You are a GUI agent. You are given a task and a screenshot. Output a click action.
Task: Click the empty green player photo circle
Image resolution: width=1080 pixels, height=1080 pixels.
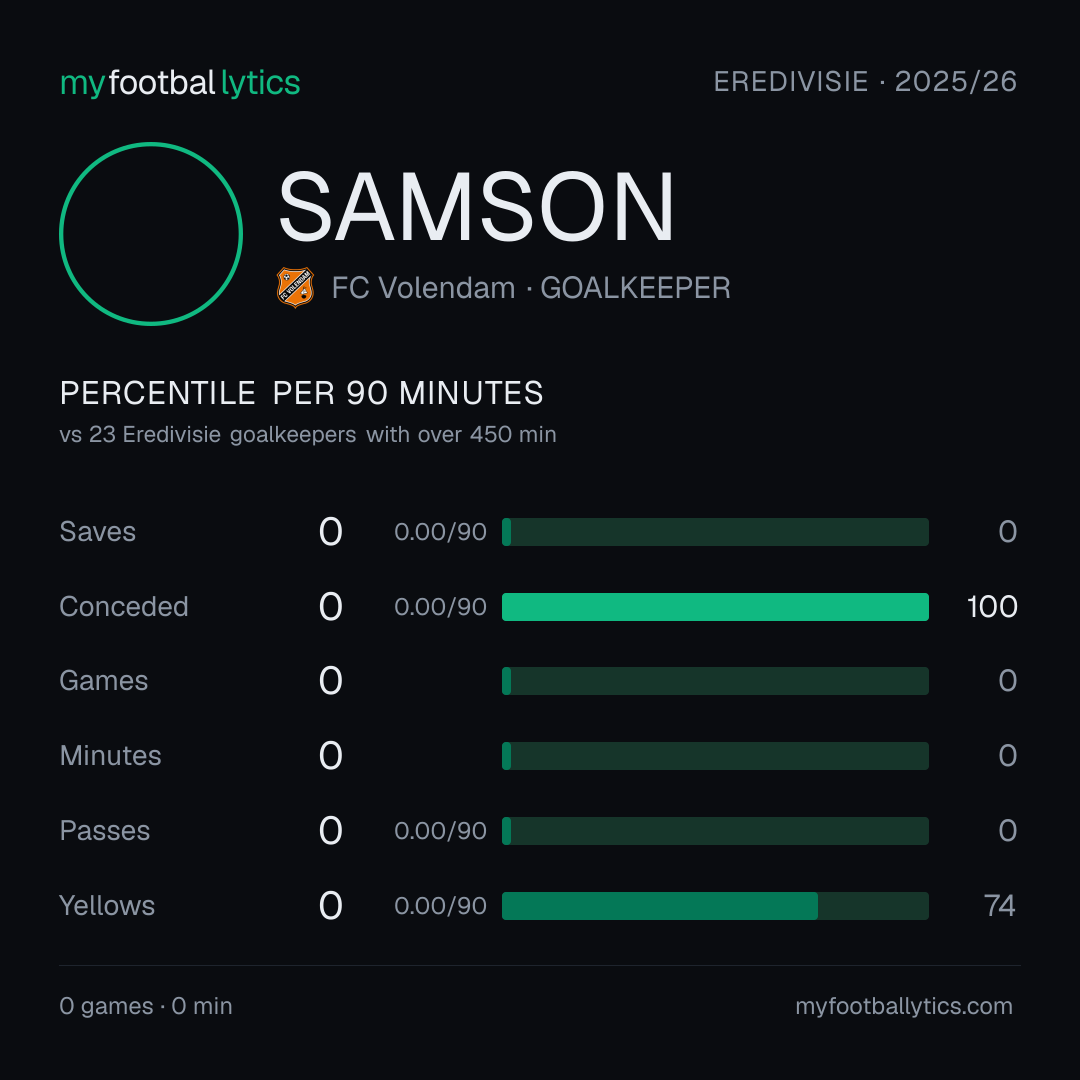coord(151,233)
